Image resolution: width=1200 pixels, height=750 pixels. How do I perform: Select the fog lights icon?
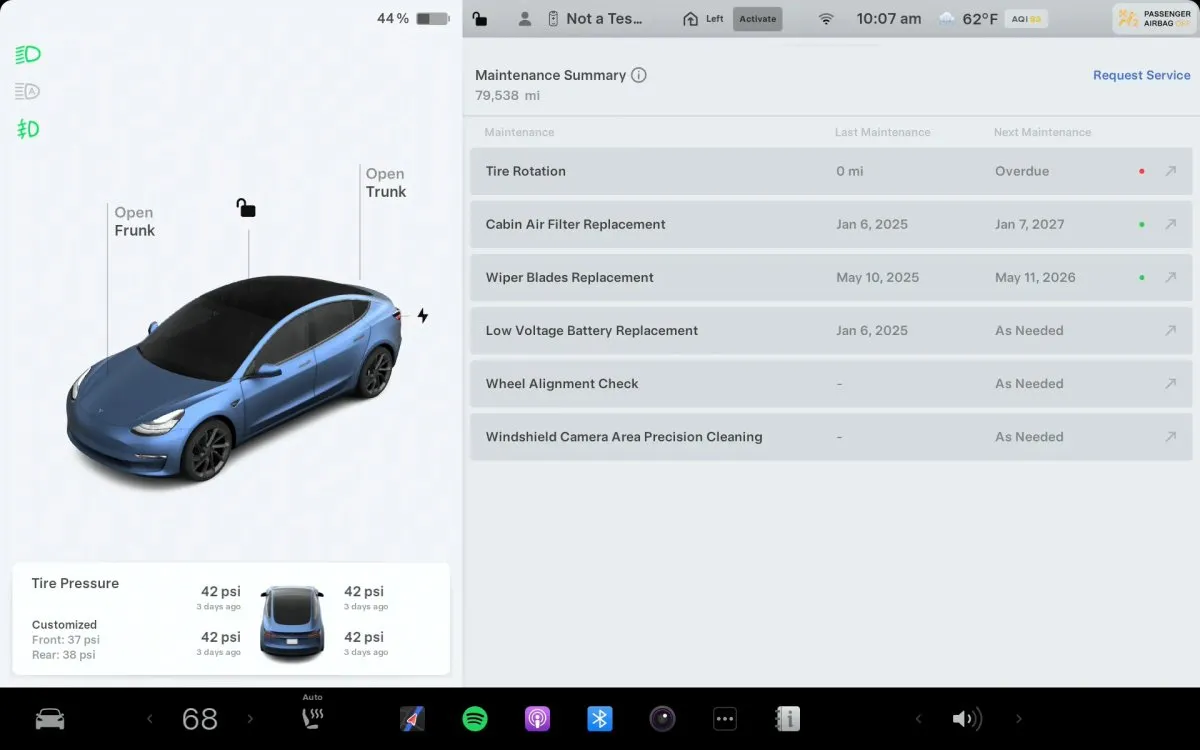click(x=27, y=129)
